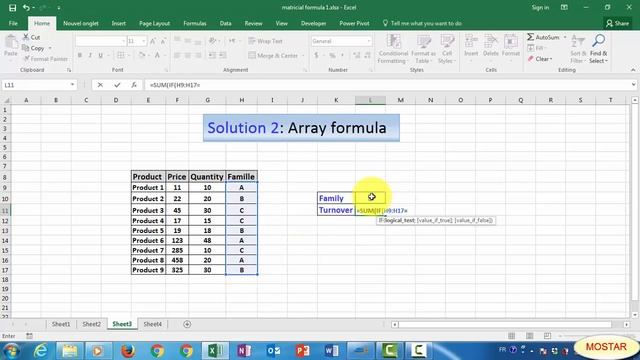This screenshot has height=360, width=640.
Task: Open the File tab
Action: [13, 23]
